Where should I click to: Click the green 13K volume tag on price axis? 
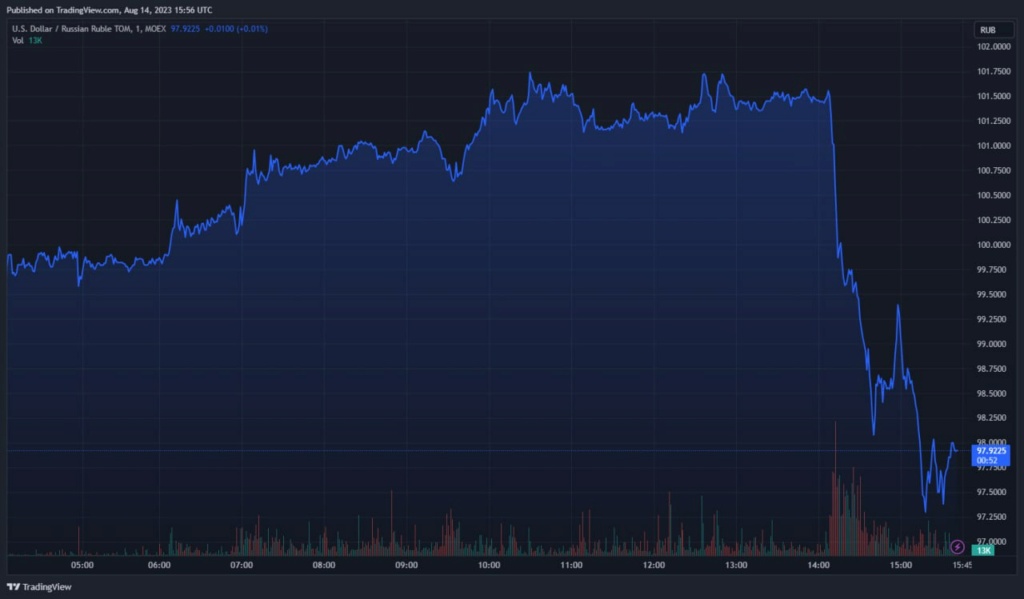pyautogui.click(x=983, y=550)
